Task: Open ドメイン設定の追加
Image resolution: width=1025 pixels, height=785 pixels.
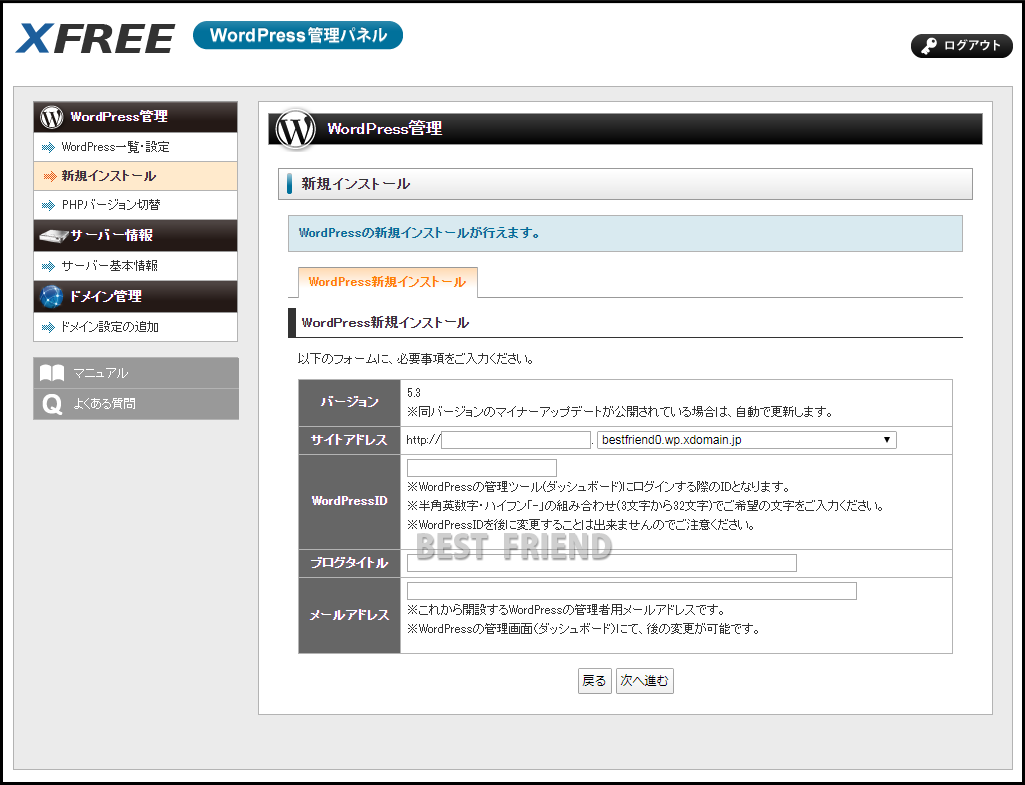Action: (135, 326)
